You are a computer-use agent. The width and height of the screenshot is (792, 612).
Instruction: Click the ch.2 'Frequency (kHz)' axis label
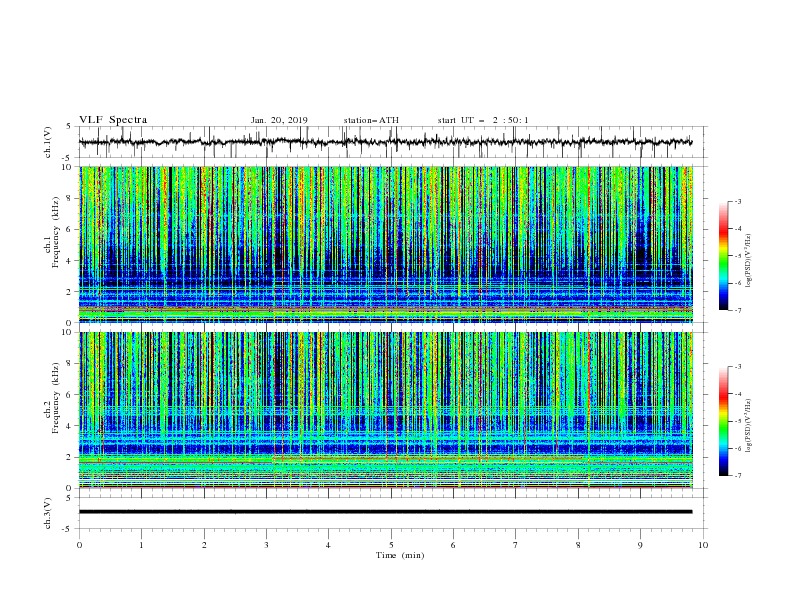coord(56,398)
